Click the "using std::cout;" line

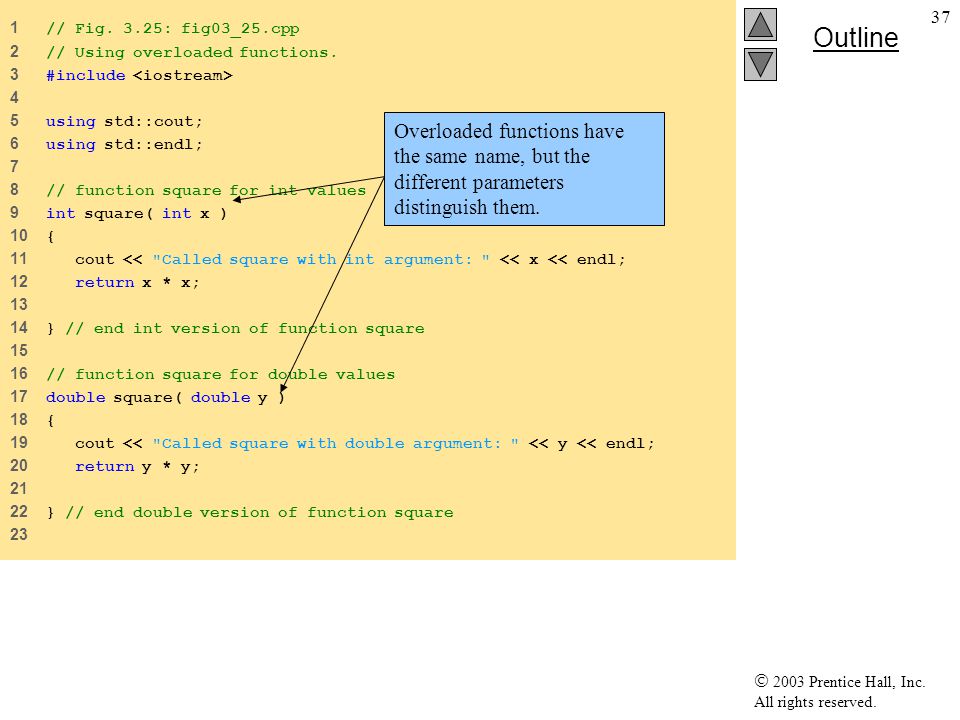pyautogui.click(x=124, y=121)
